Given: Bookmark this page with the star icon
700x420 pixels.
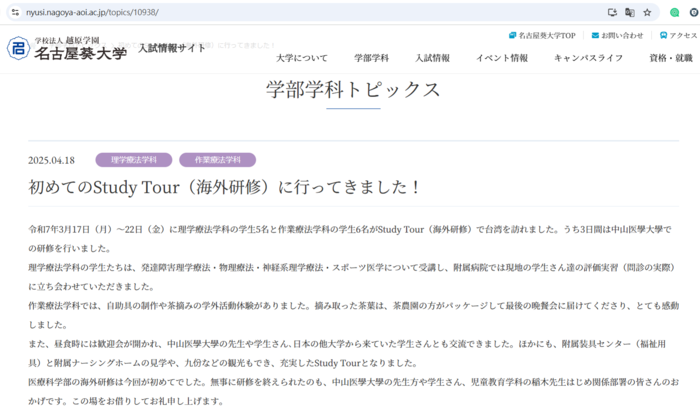Looking at the screenshot, I should tap(647, 12).
